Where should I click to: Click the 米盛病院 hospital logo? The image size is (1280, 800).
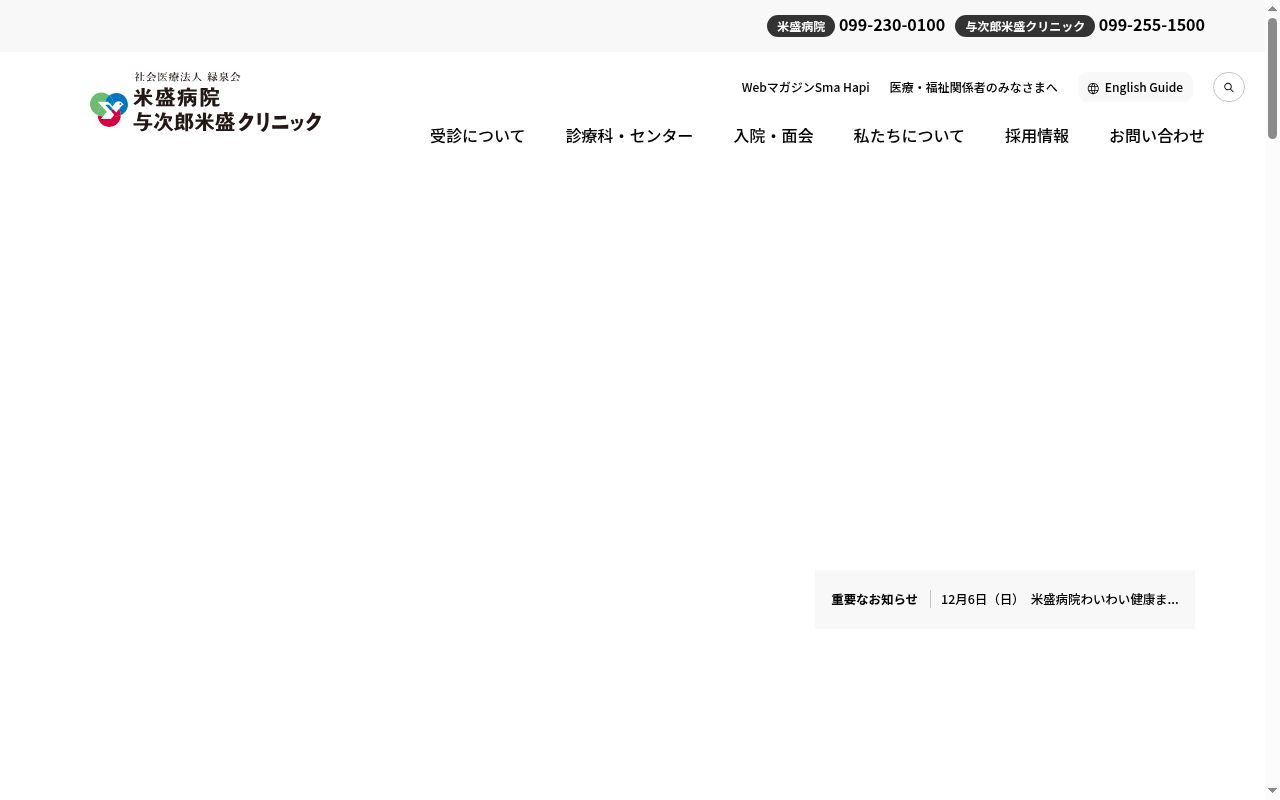pyautogui.click(x=206, y=102)
